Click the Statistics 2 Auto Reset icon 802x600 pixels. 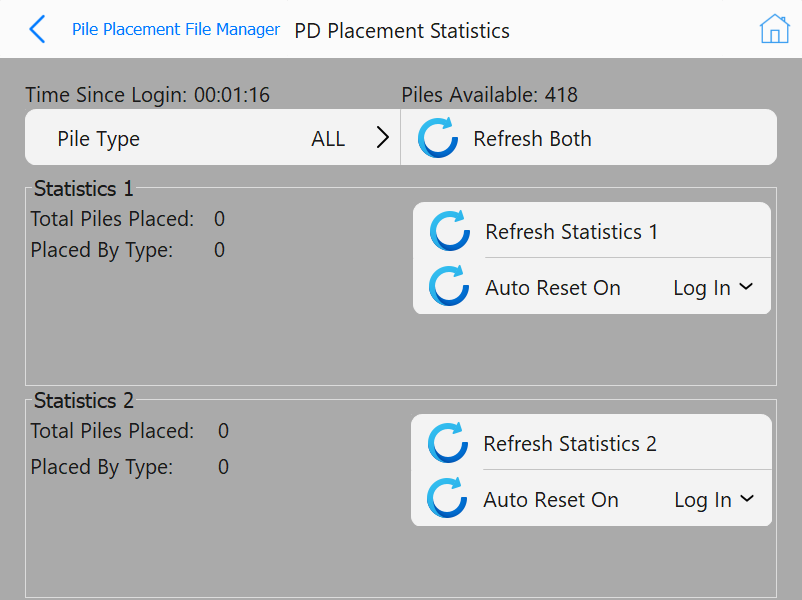tap(447, 498)
